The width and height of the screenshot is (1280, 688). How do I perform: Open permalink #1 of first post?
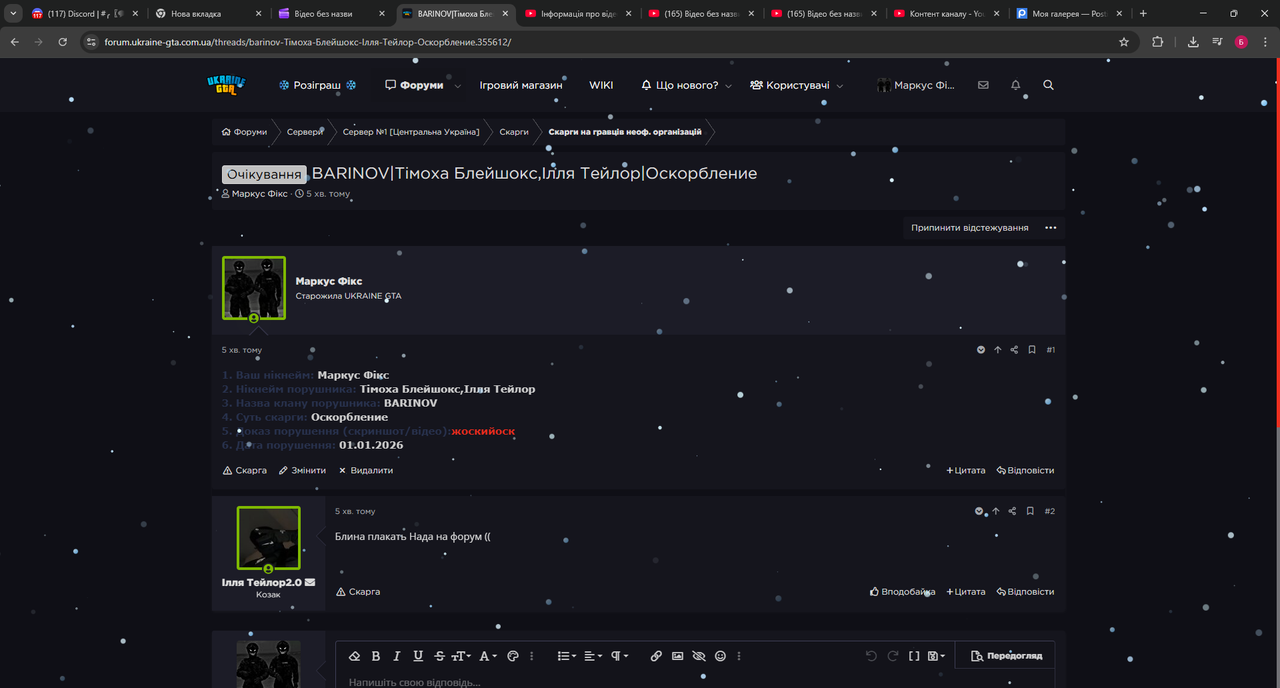point(1051,350)
